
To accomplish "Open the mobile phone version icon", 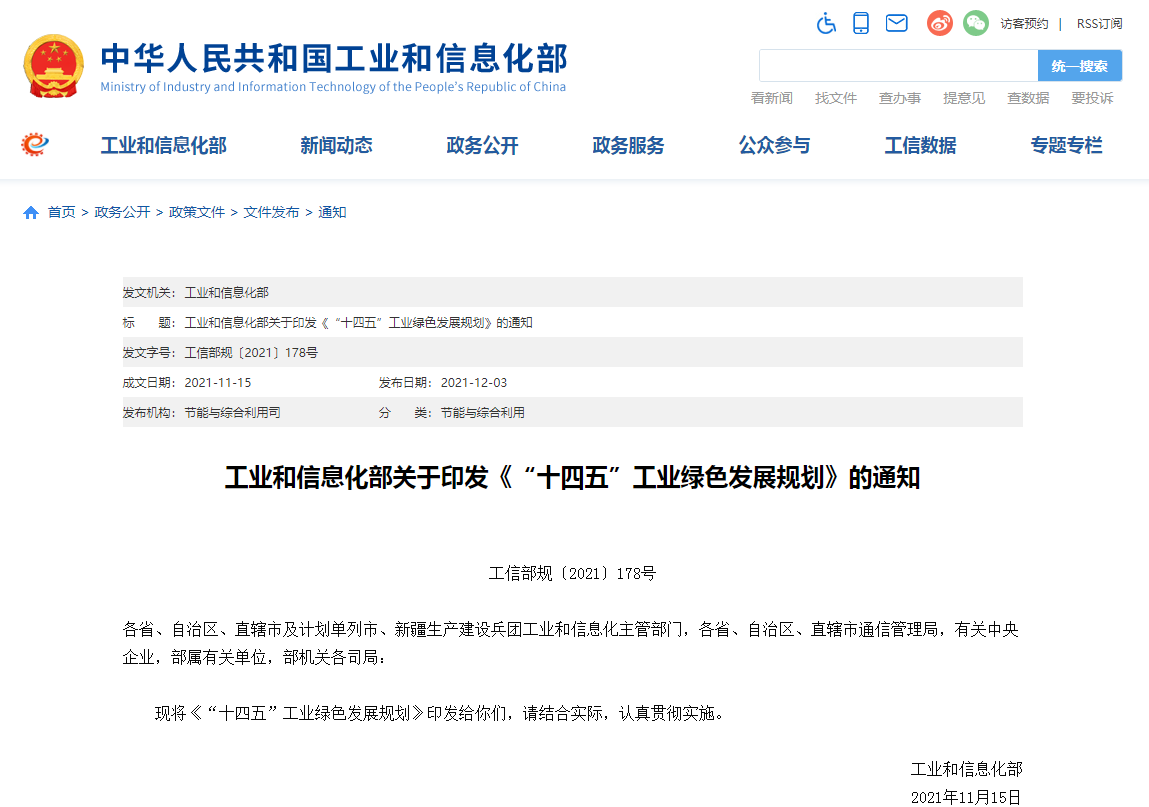I will point(860,23).
